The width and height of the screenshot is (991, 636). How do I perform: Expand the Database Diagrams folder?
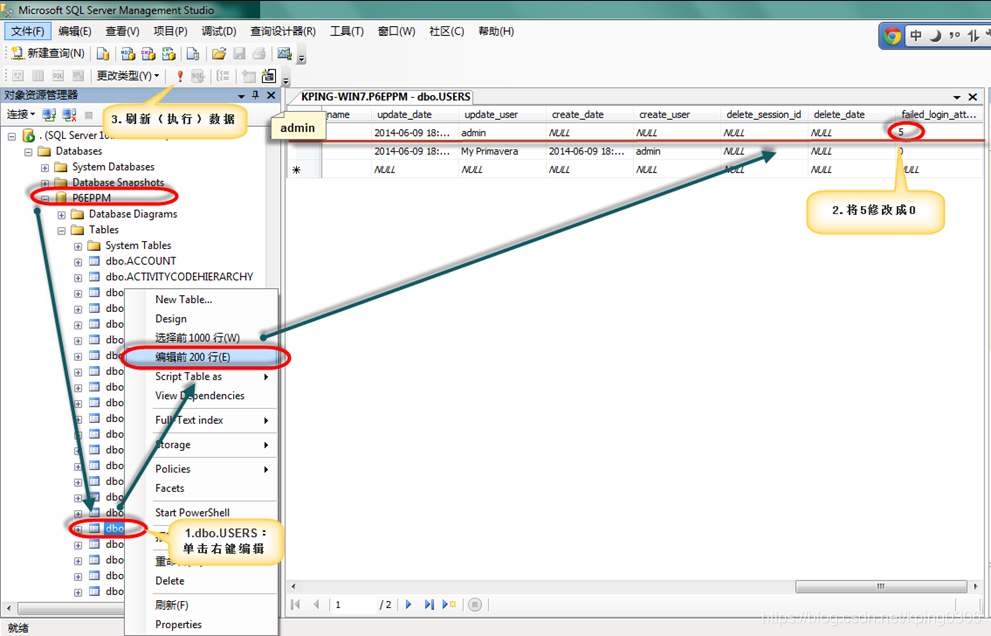coord(61,215)
